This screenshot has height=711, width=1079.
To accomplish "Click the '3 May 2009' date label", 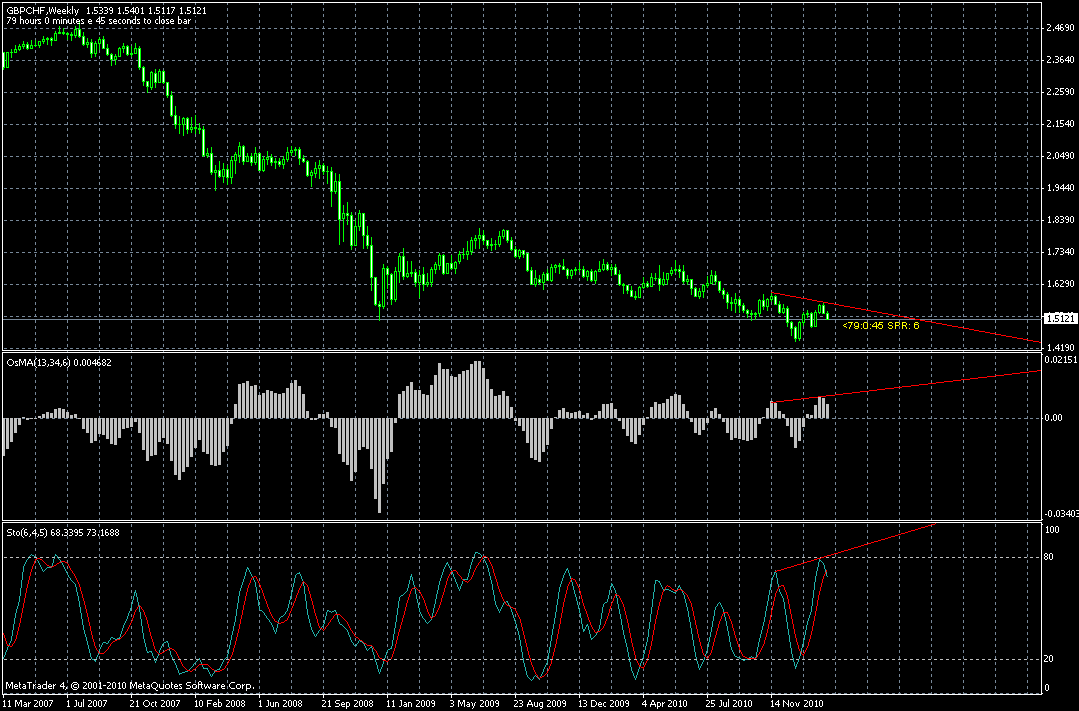I will click(x=474, y=704).
